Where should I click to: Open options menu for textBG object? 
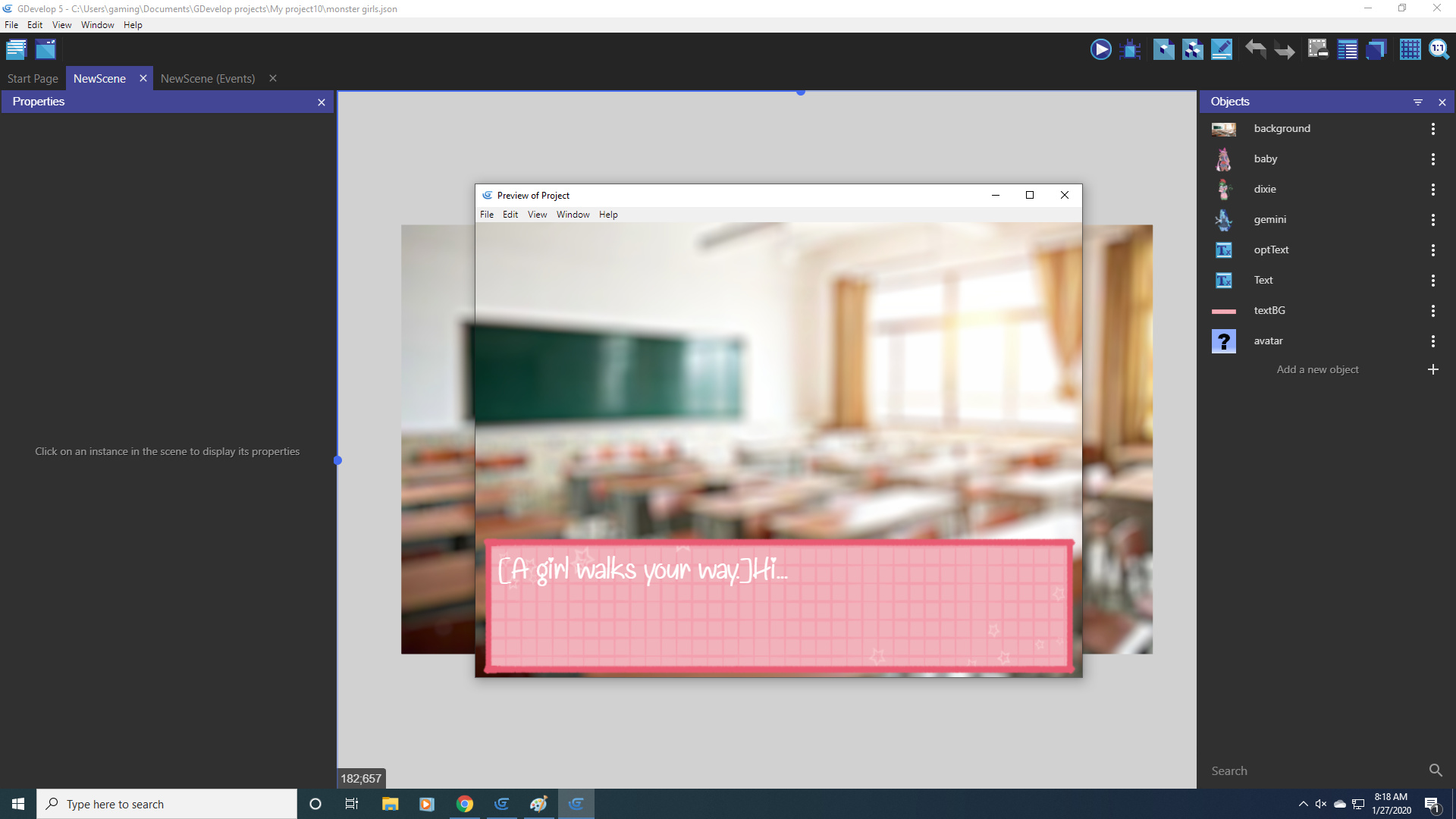1432,311
